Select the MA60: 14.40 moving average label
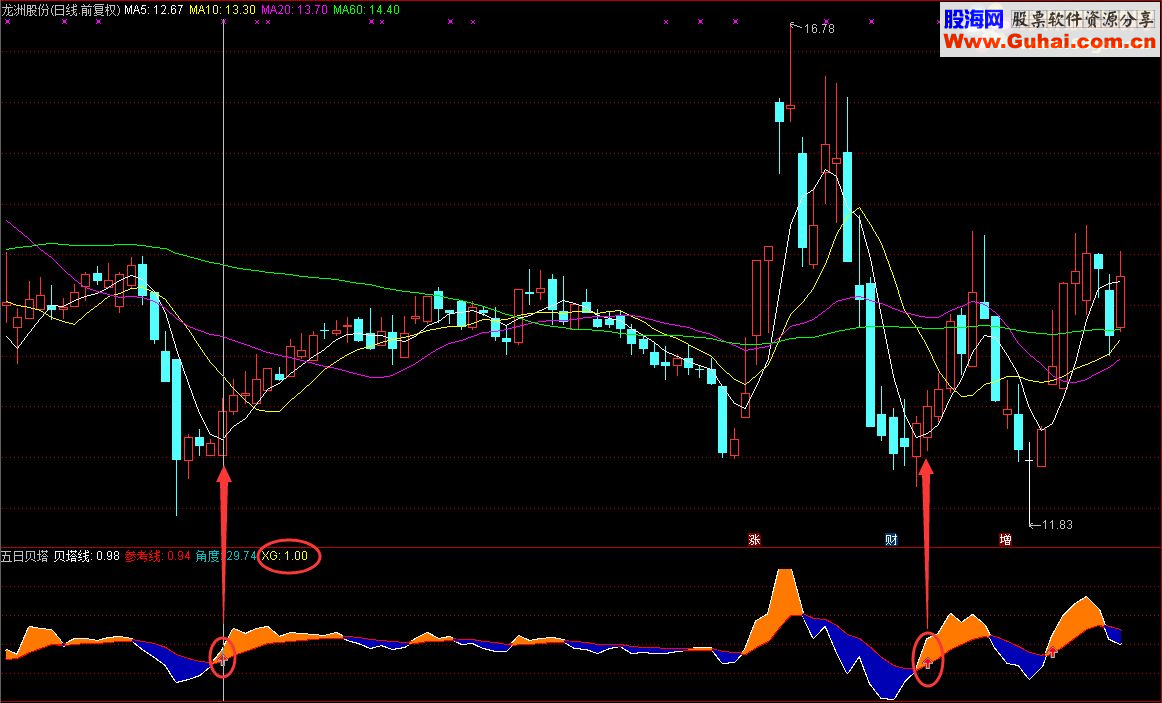 (366, 10)
